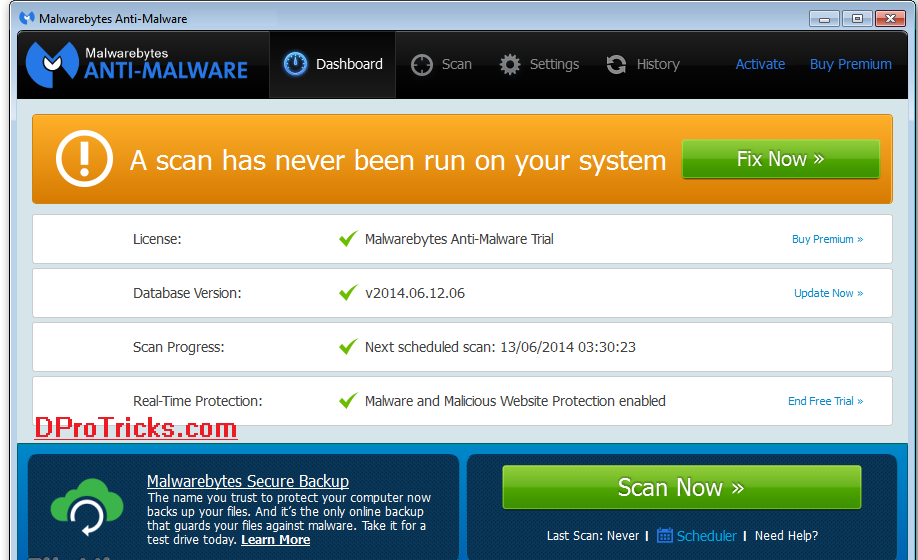Click the 'Database Version:' label
918x560 pixels.
click(187, 293)
